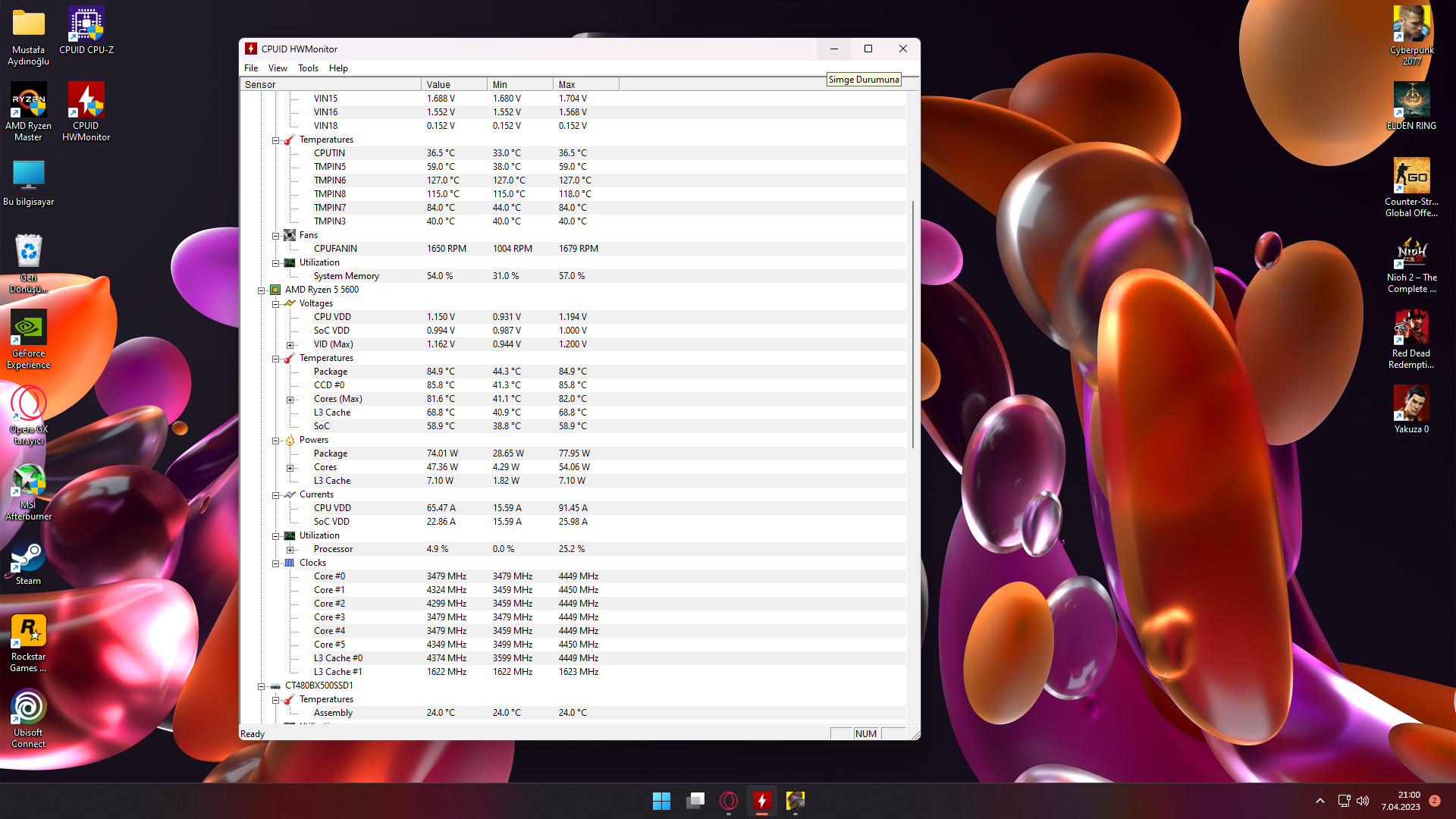Click the vertical scrollbar in sensor list
This screenshot has width=1456, height=819.
(x=913, y=326)
